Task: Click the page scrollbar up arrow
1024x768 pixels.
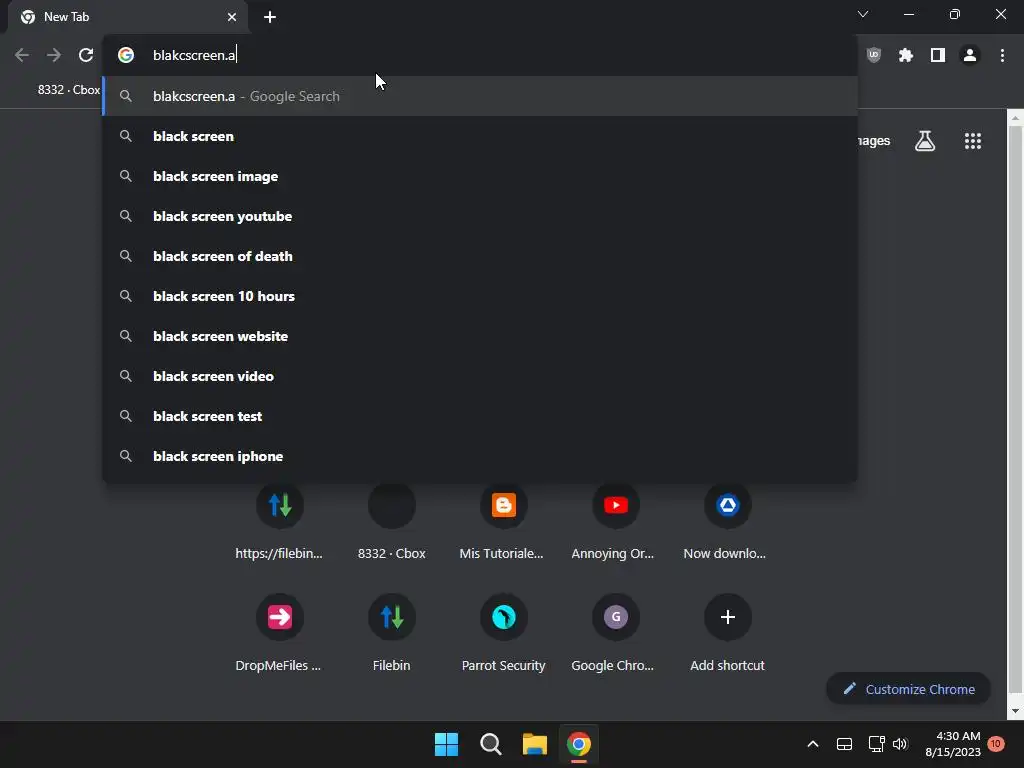Action: (1016, 119)
